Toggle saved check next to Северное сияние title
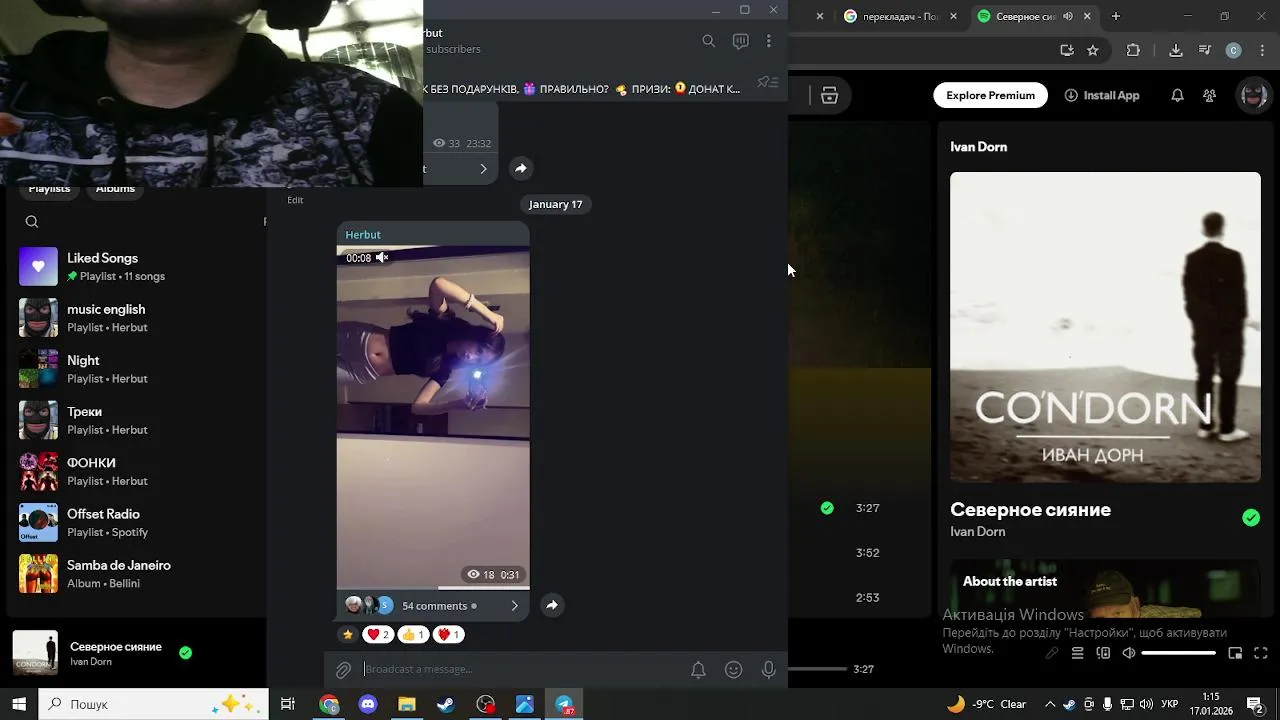Image resolution: width=1280 pixels, height=720 pixels. [x=1251, y=517]
